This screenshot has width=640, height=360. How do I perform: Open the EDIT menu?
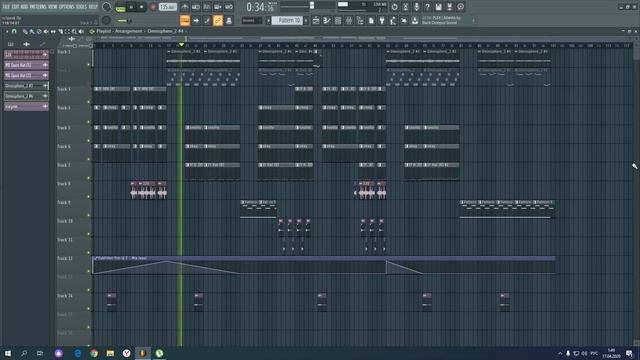click(x=15, y=7)
